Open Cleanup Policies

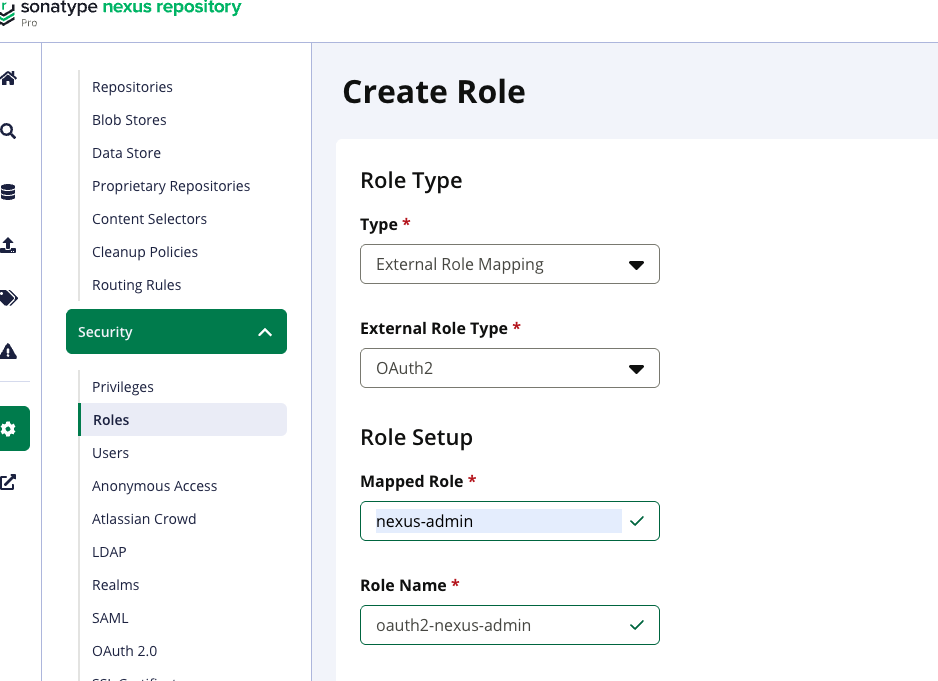[145, 251]
